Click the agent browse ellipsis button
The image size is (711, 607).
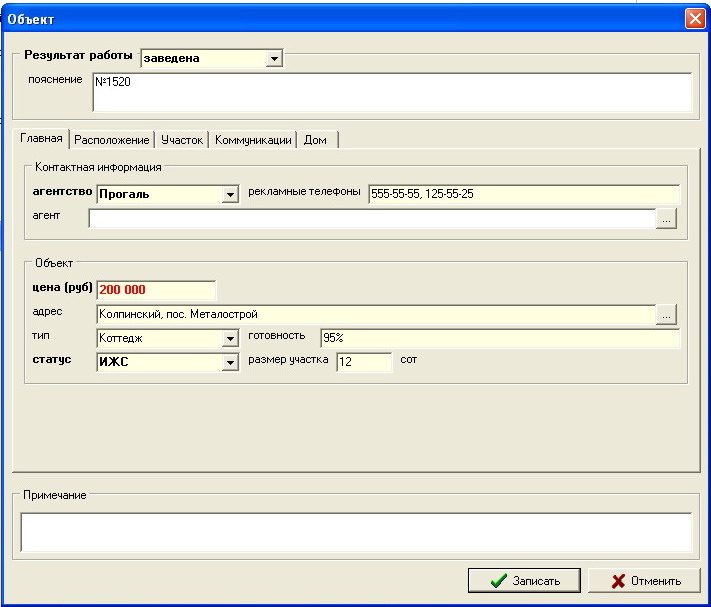coord(667,219)
